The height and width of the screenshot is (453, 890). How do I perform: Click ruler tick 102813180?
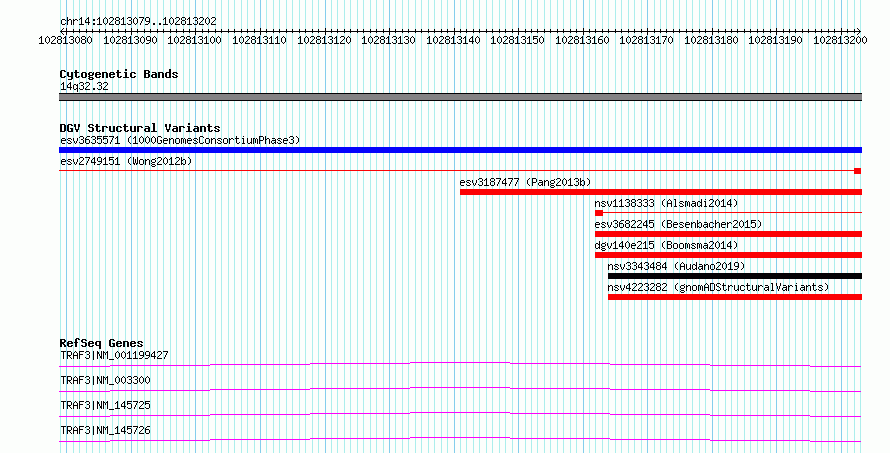pos(711,40)
